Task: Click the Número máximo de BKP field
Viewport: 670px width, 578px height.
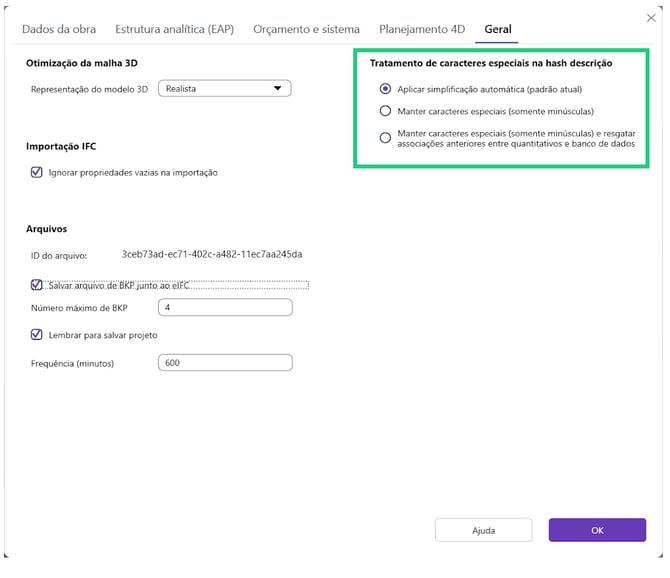Action: pos(225,307)
